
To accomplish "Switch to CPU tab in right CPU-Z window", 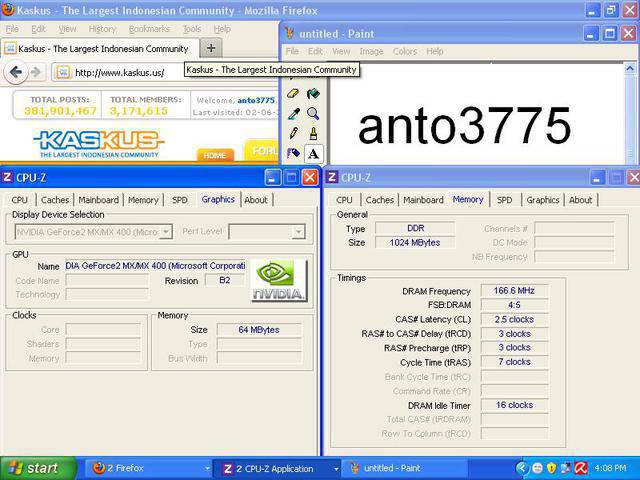I will click(344, 200).
